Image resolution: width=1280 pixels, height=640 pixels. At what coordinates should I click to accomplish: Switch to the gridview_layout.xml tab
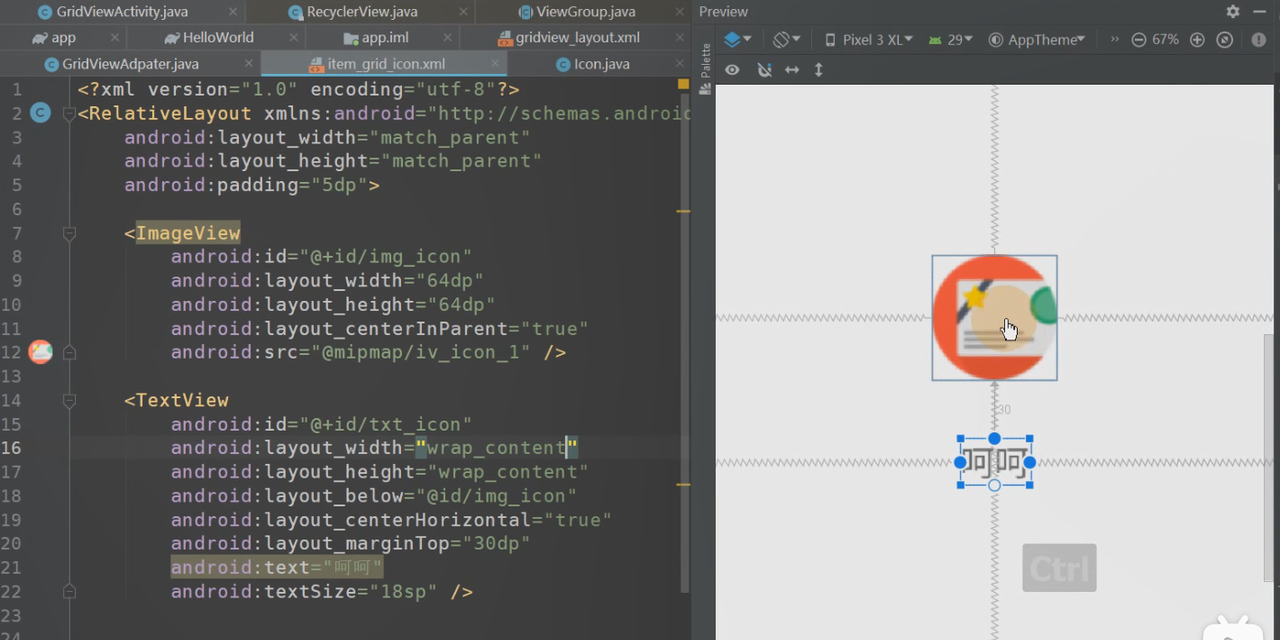coord(577,38)
